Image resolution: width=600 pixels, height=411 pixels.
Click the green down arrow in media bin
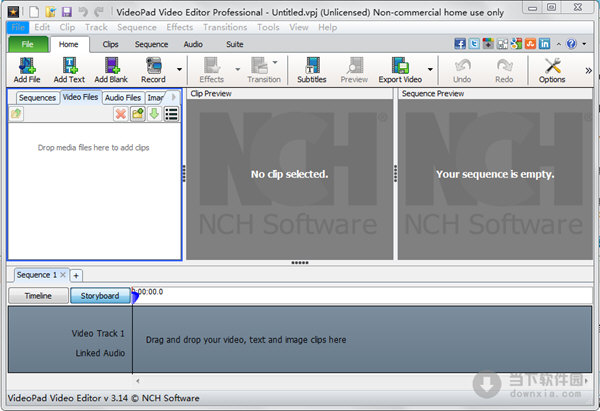pos(154,114)
